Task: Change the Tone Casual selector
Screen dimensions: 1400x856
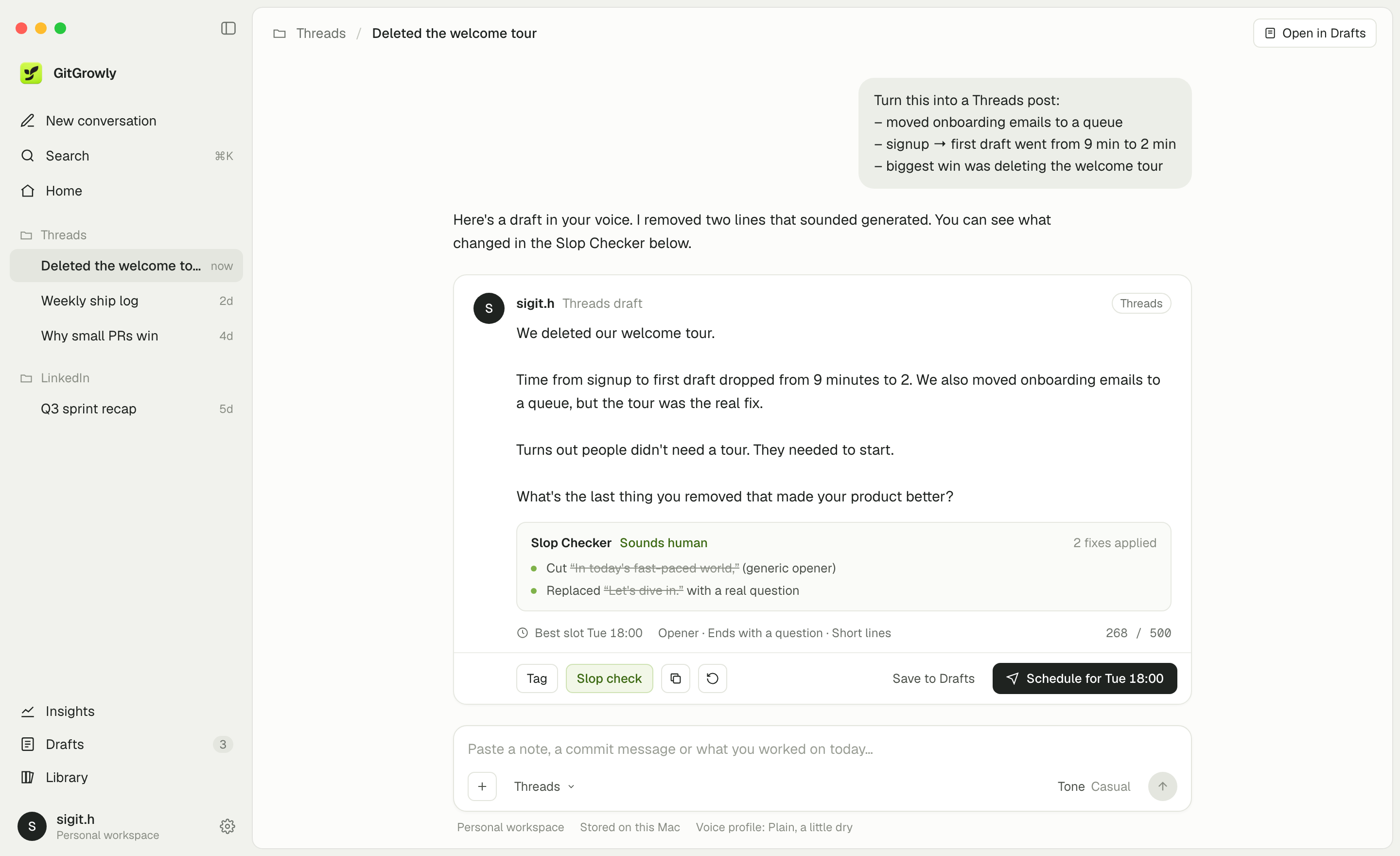Action: (x=1094, y=786)
